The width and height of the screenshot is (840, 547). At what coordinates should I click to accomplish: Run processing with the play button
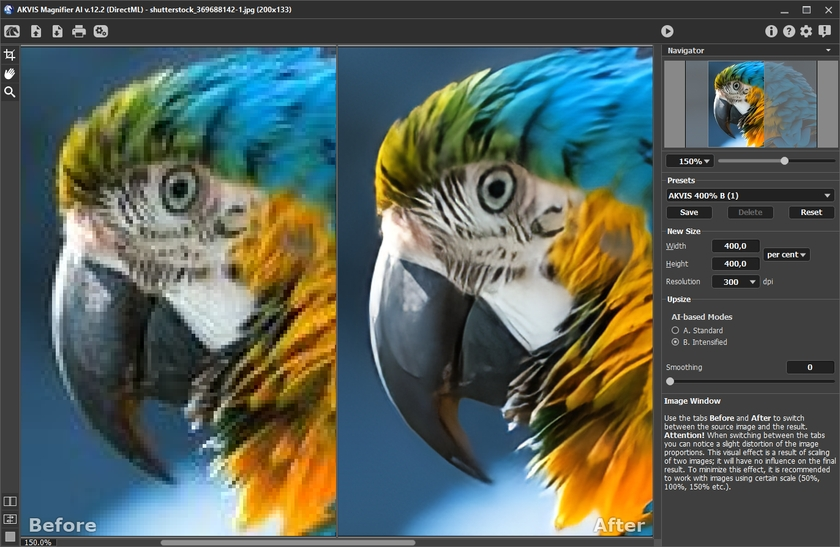(667, 32)
